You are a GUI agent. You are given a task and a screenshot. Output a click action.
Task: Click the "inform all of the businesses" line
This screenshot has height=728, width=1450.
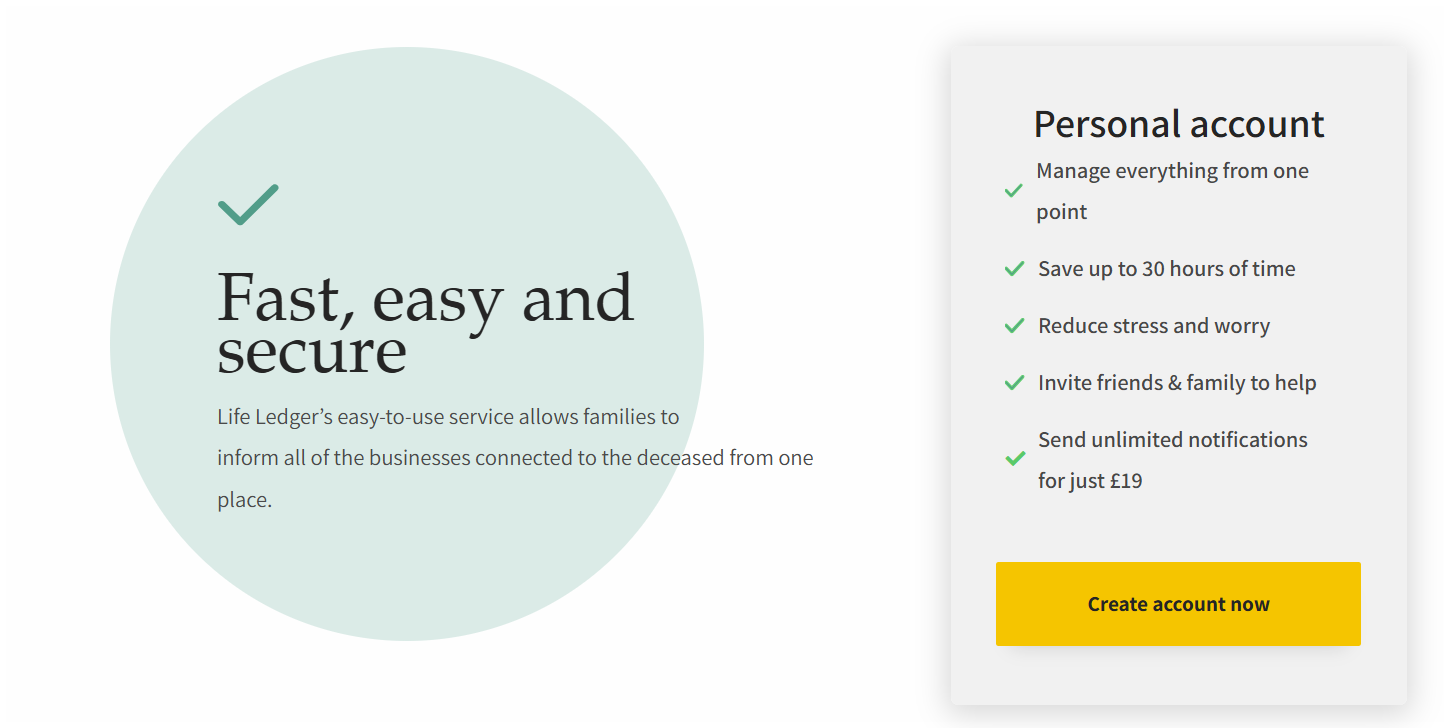tap(515, 459)
